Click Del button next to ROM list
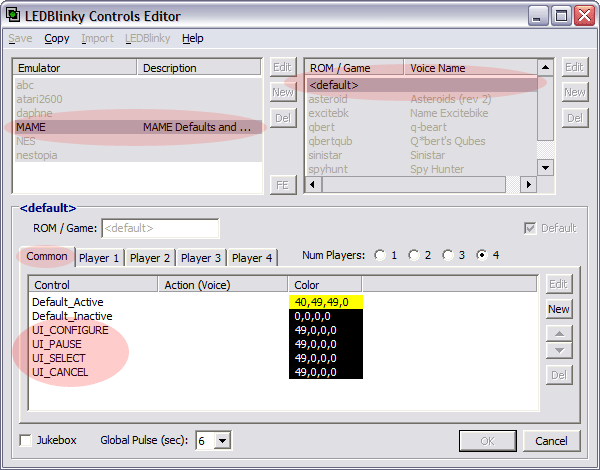 point(575,118)
